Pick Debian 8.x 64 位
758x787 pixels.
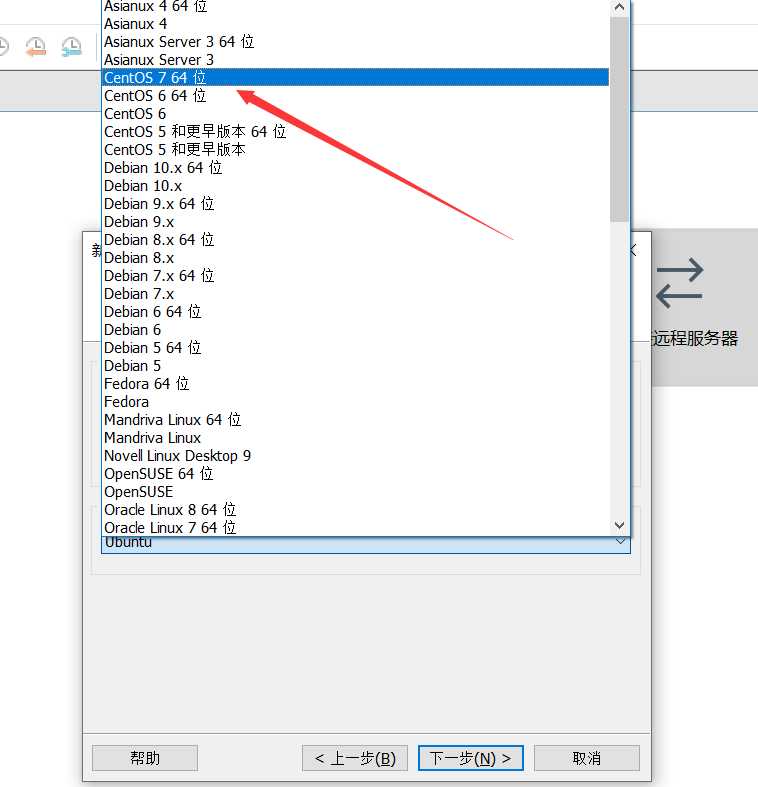[x=356, y=240]
